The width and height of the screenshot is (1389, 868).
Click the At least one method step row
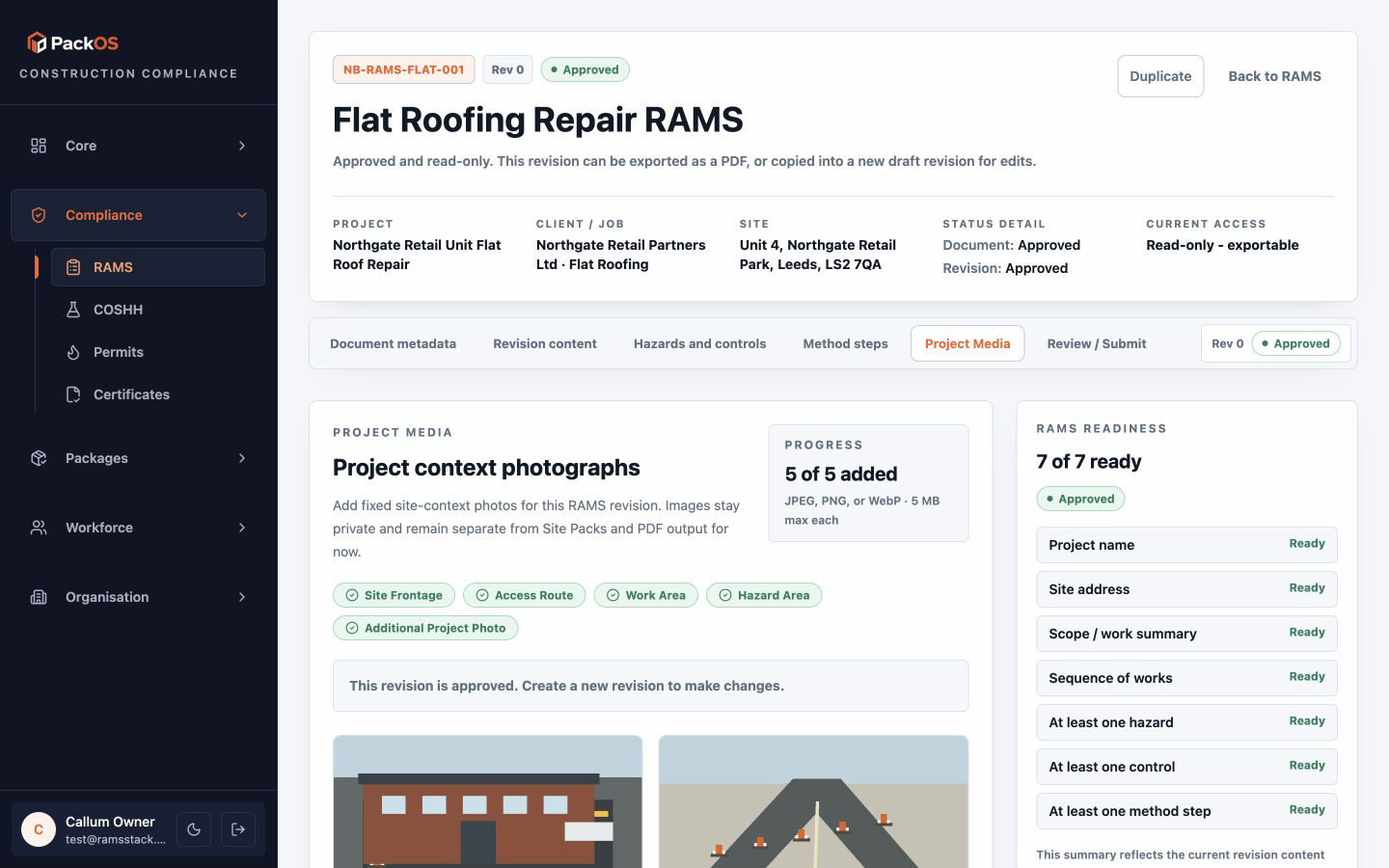(x=1186, y=811)
